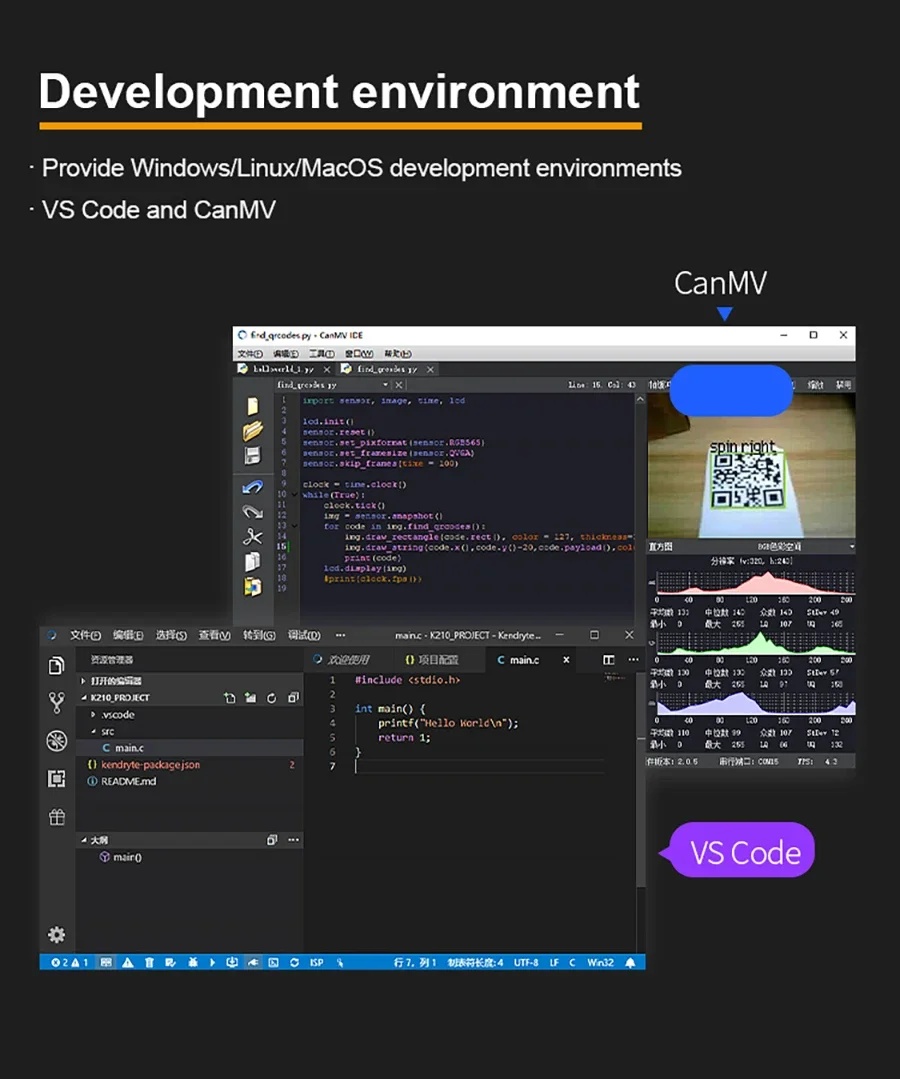This screenshot has height=1079, width=900.
Task: Close the main.c editor tab
Action: coord(566,660)
